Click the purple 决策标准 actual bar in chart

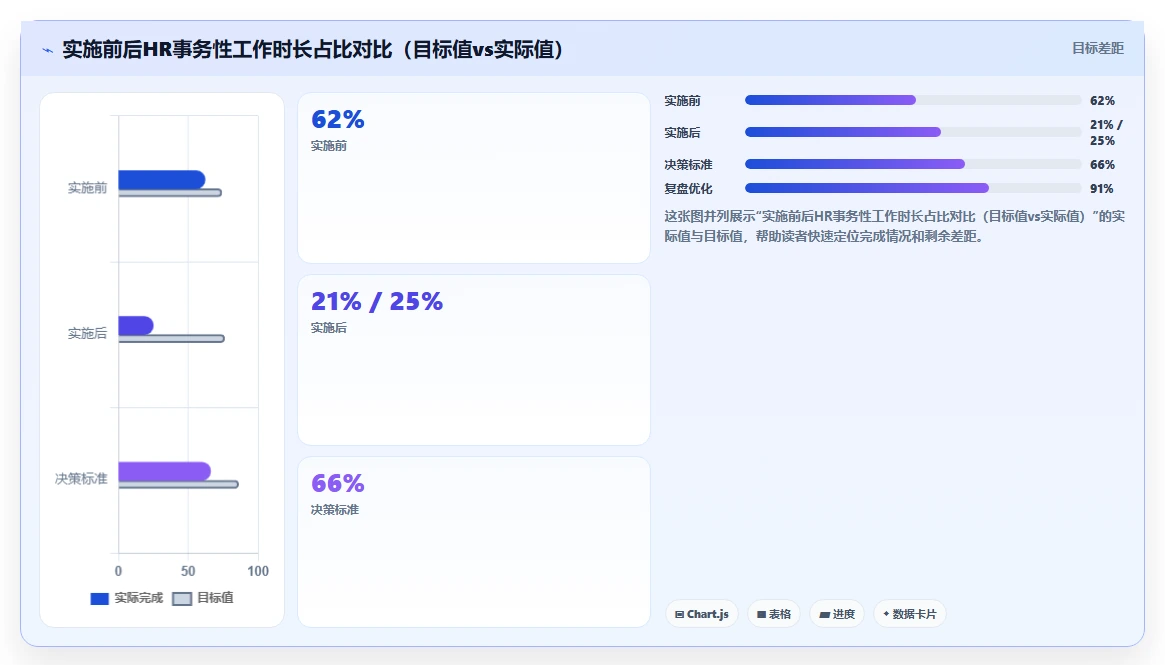164,471
